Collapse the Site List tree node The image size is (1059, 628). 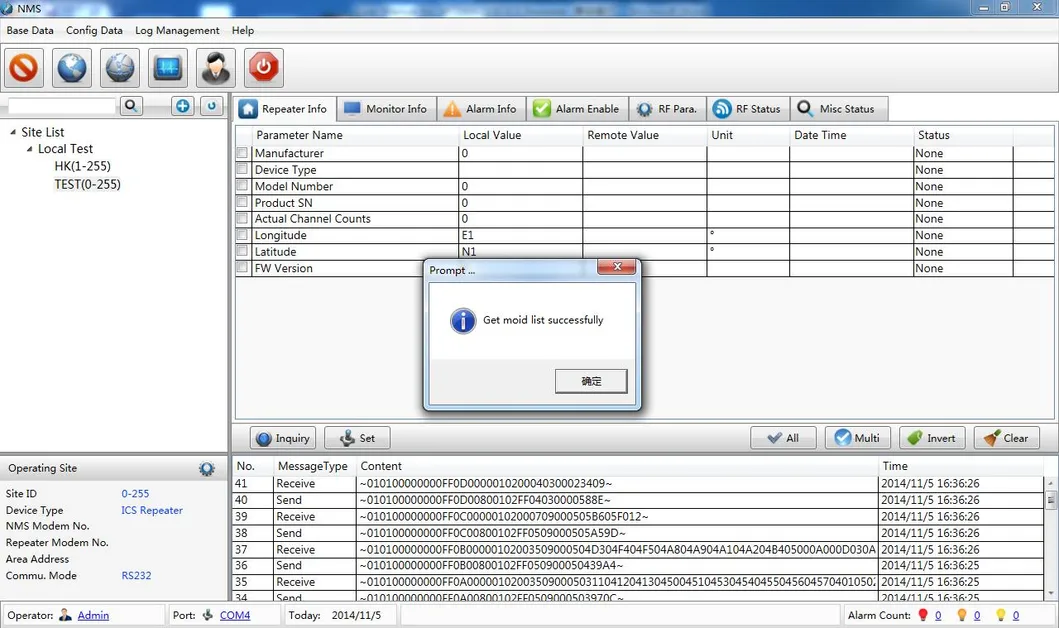coord(13,132)
